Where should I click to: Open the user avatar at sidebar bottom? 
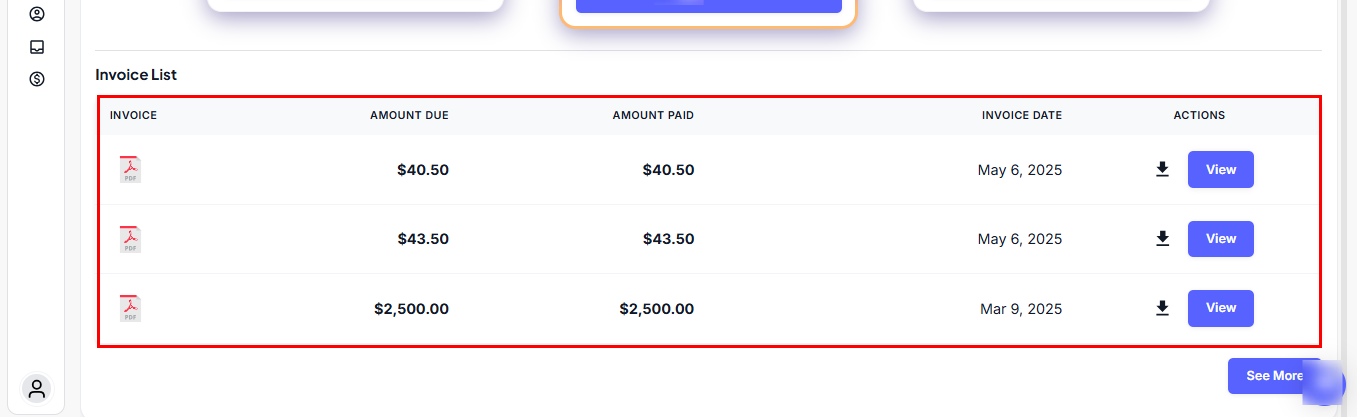pos(37,388)
